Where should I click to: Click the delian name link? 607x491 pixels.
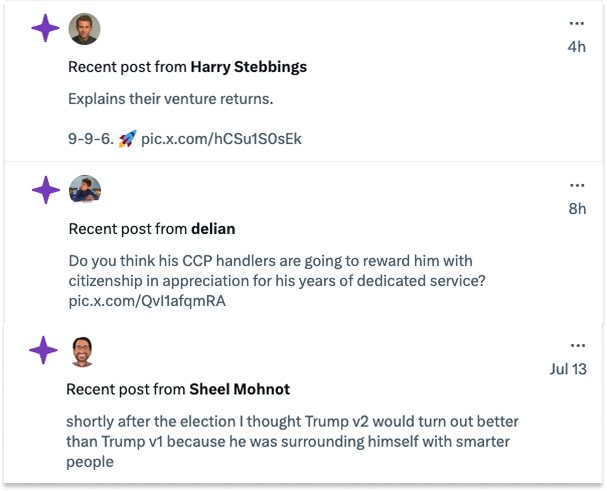[213, 228]
